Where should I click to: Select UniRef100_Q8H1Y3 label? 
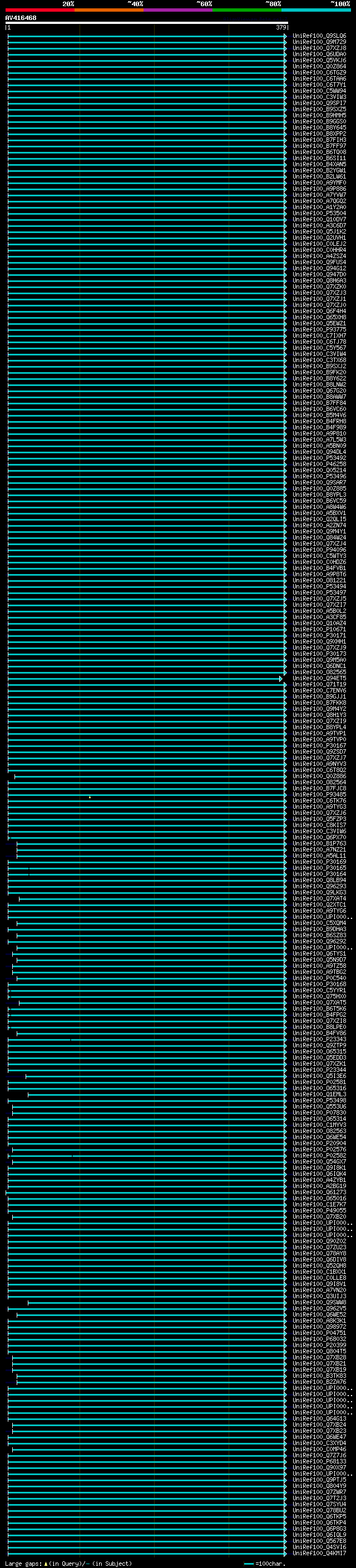(319, 715)
